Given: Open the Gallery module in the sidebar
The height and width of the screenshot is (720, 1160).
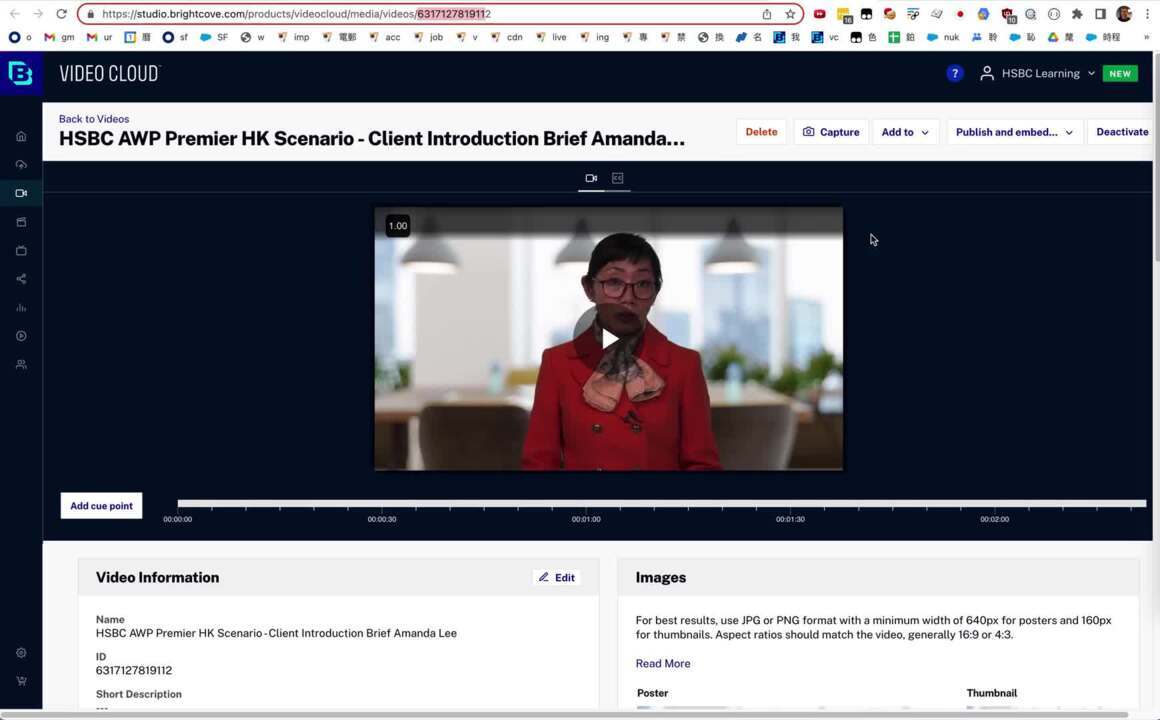Looking at the screenshot, I should tap(21, 222).
